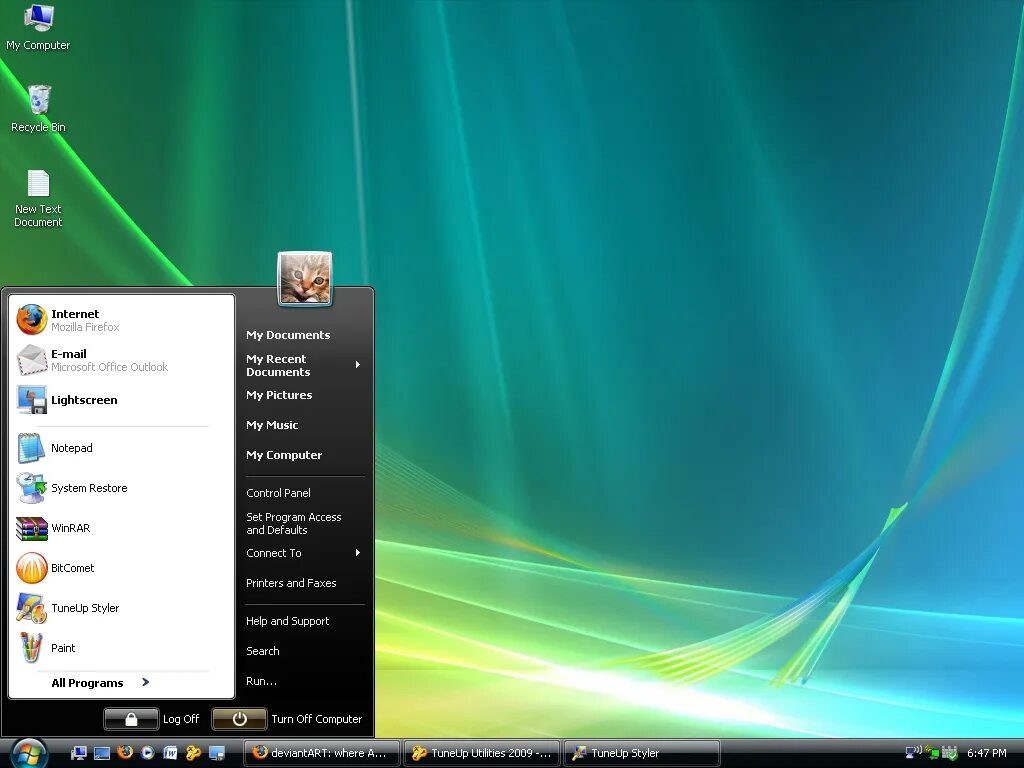Switch to TuneUp Styler taskbar window

(641, 753)
